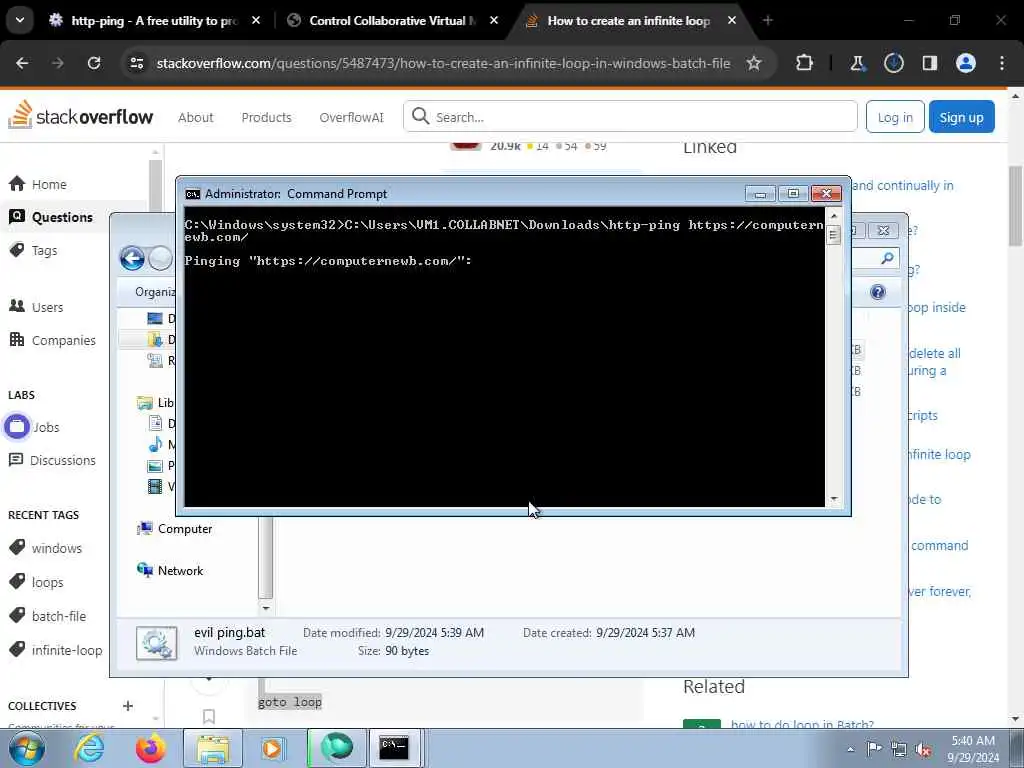The width and height of the screenshot is (1024, 768).
Task: Click the Sign up button
Action: pos(961,117)
